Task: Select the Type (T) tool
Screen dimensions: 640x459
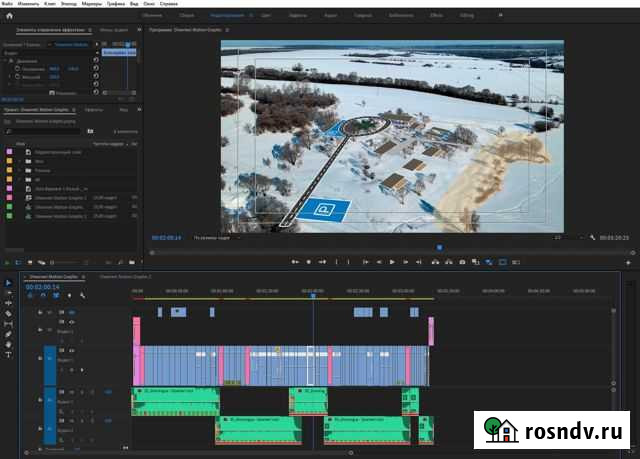Action: (8, 355)
